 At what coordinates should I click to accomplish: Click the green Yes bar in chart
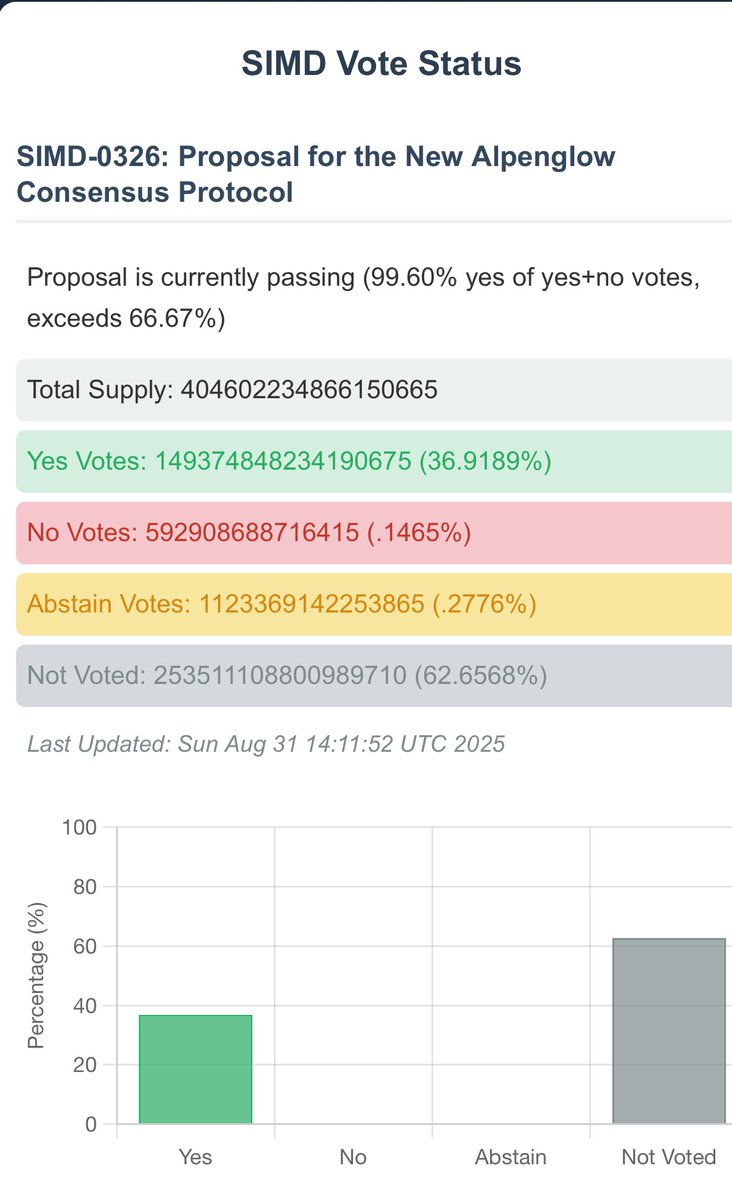196,1068
